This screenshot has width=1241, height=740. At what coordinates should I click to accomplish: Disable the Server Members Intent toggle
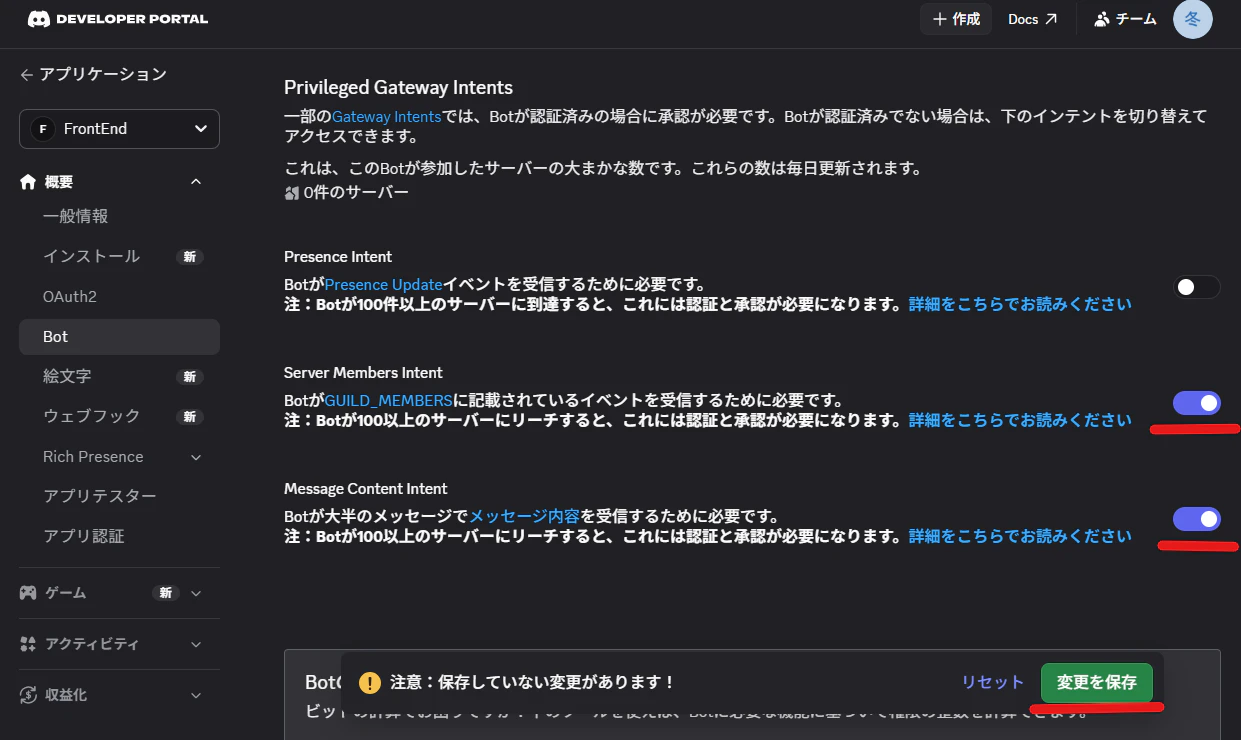coord(1196,403)
